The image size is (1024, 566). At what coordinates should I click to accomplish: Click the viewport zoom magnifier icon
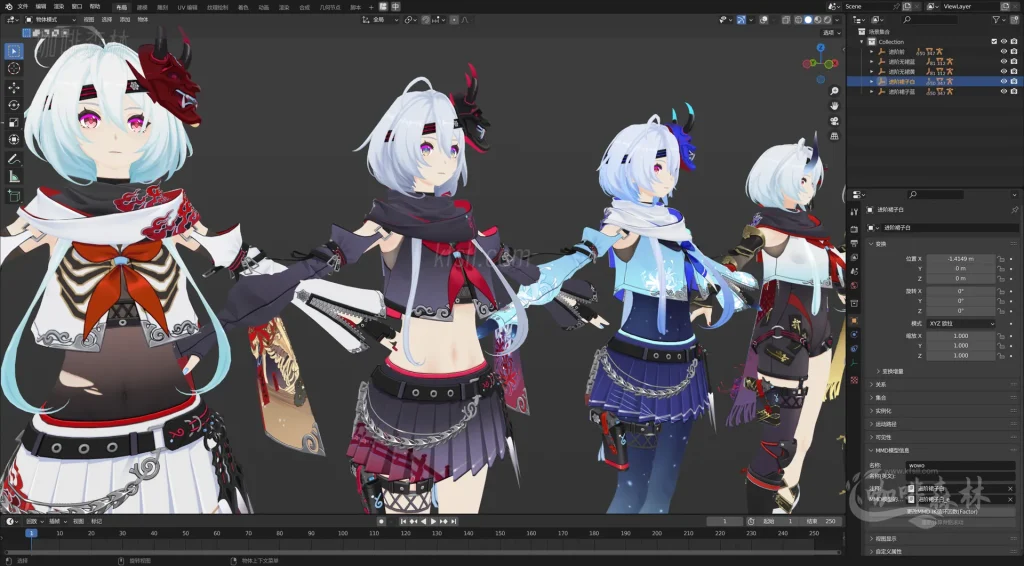[834, 91]
